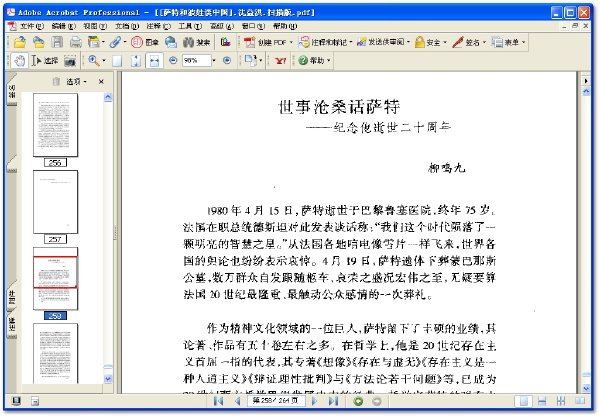Click the digital editions icon after 搜索
The image size is (600, 417).
click(x=225, y=42)
